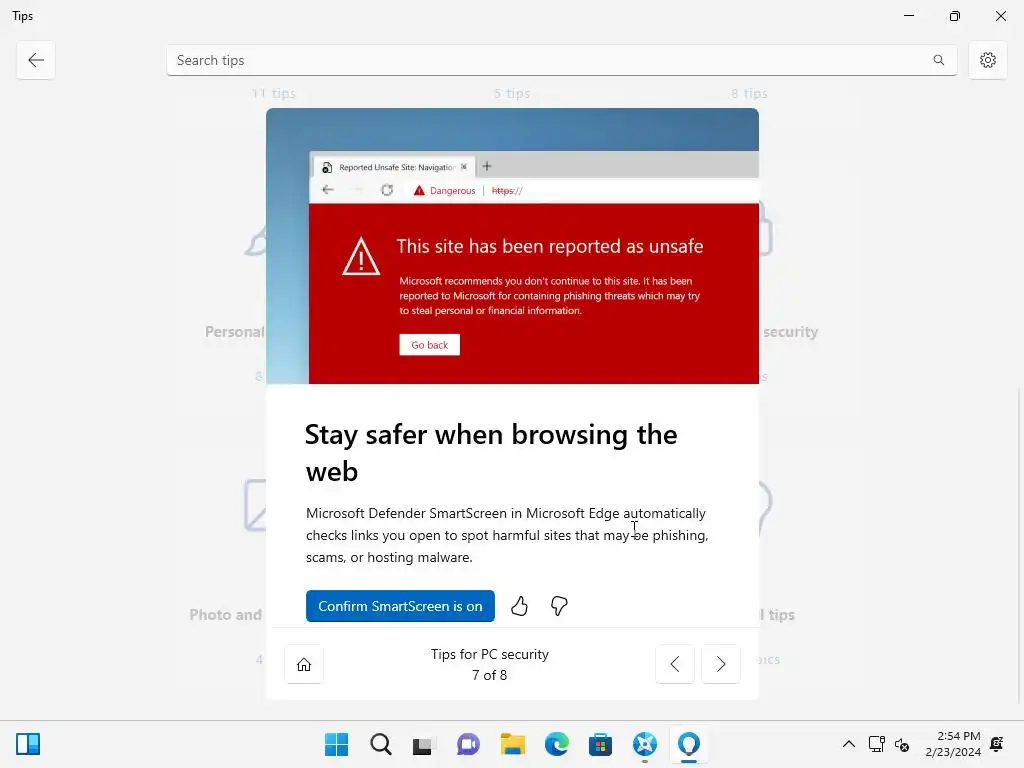This screenshot has height=768, width=1024.
Task: Open the Widgets panel on taskbar
Action: [28, 744]
